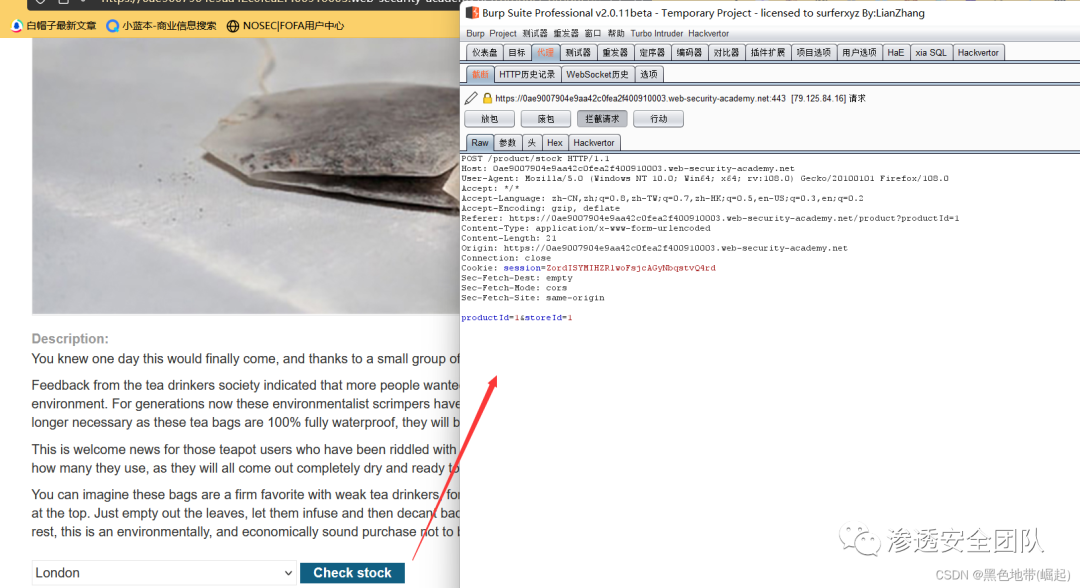Switch to the 用户选项 tab
Screen dimensions: 1080x588
point(859,52)
